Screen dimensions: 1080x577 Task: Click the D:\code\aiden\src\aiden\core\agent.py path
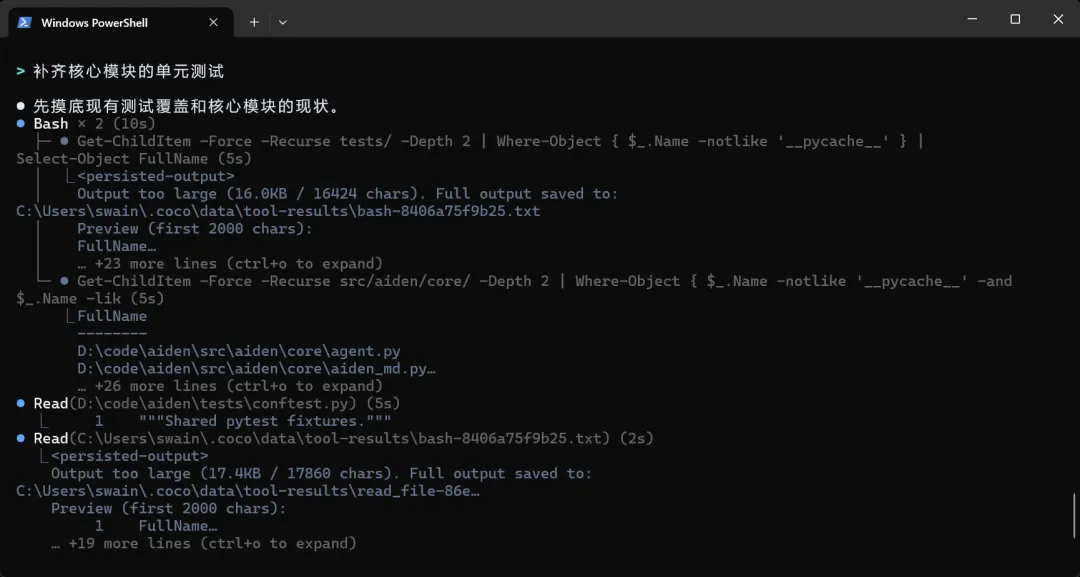(x=239, y=351)
